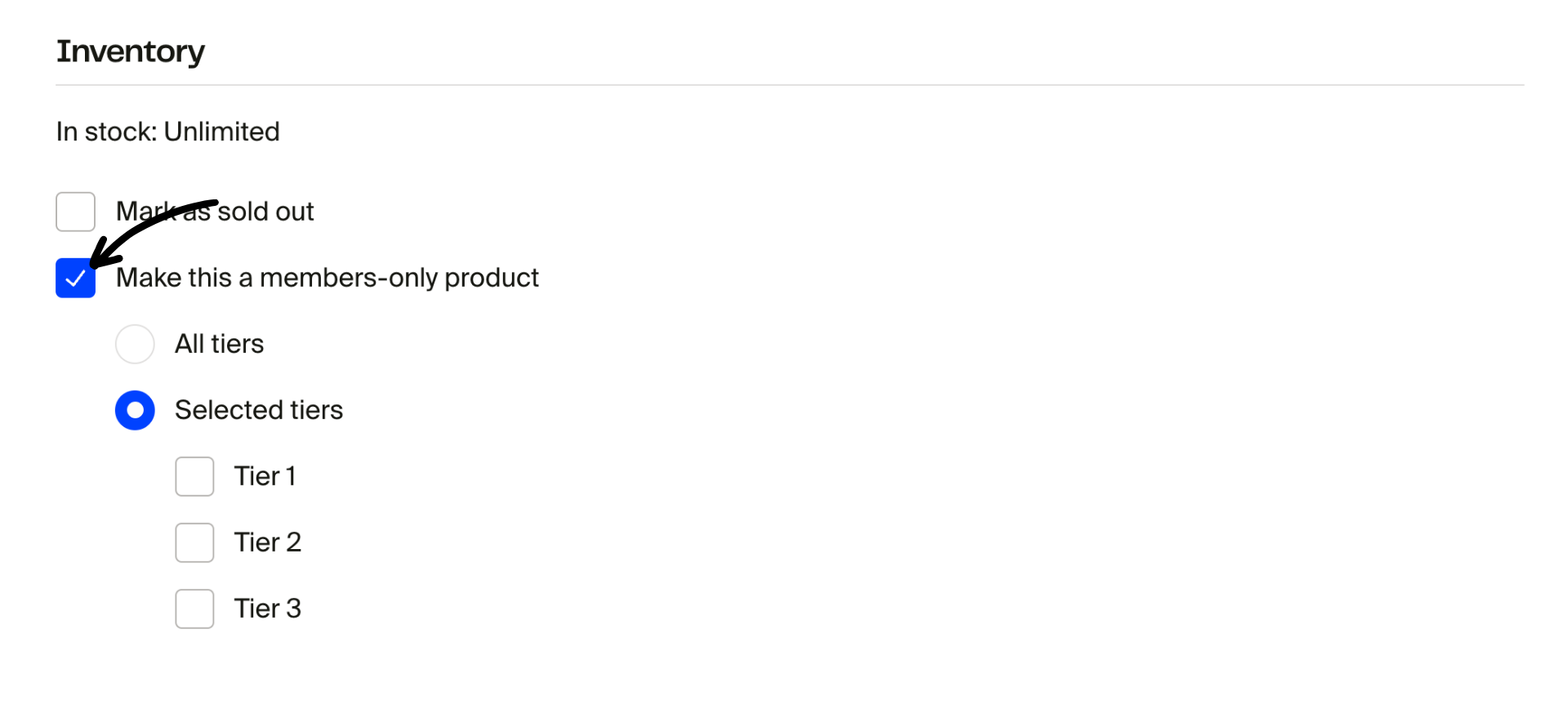Click the Mark as sold out label

(x=214, y=212)
